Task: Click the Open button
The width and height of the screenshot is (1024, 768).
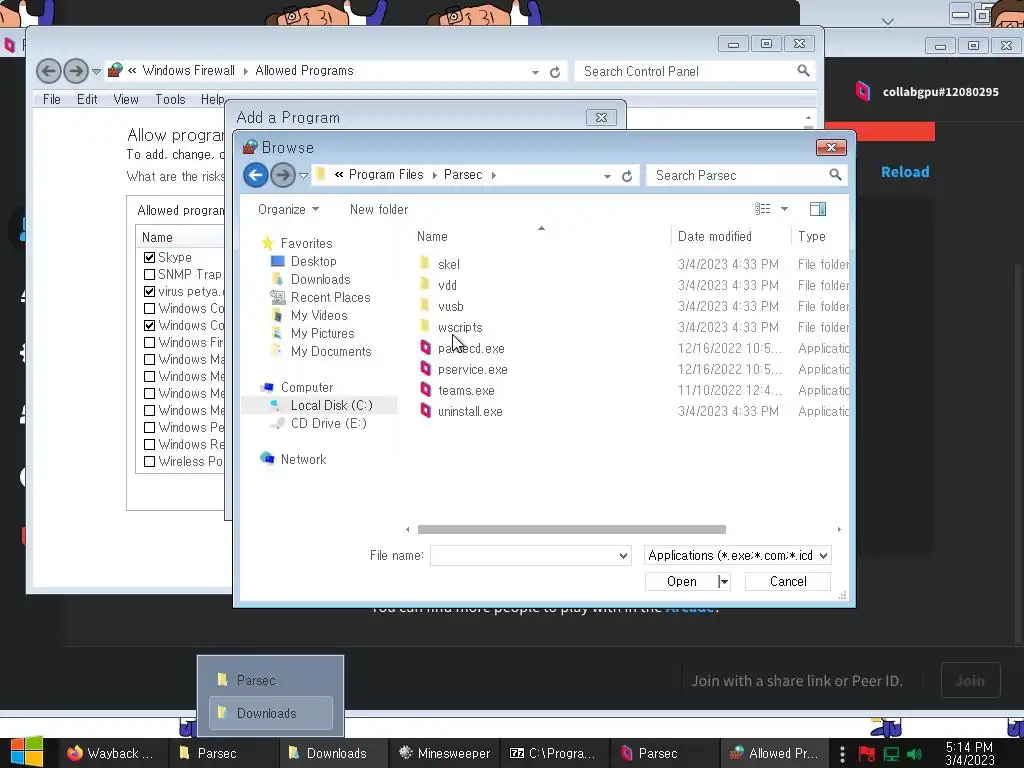Action: 682,581
